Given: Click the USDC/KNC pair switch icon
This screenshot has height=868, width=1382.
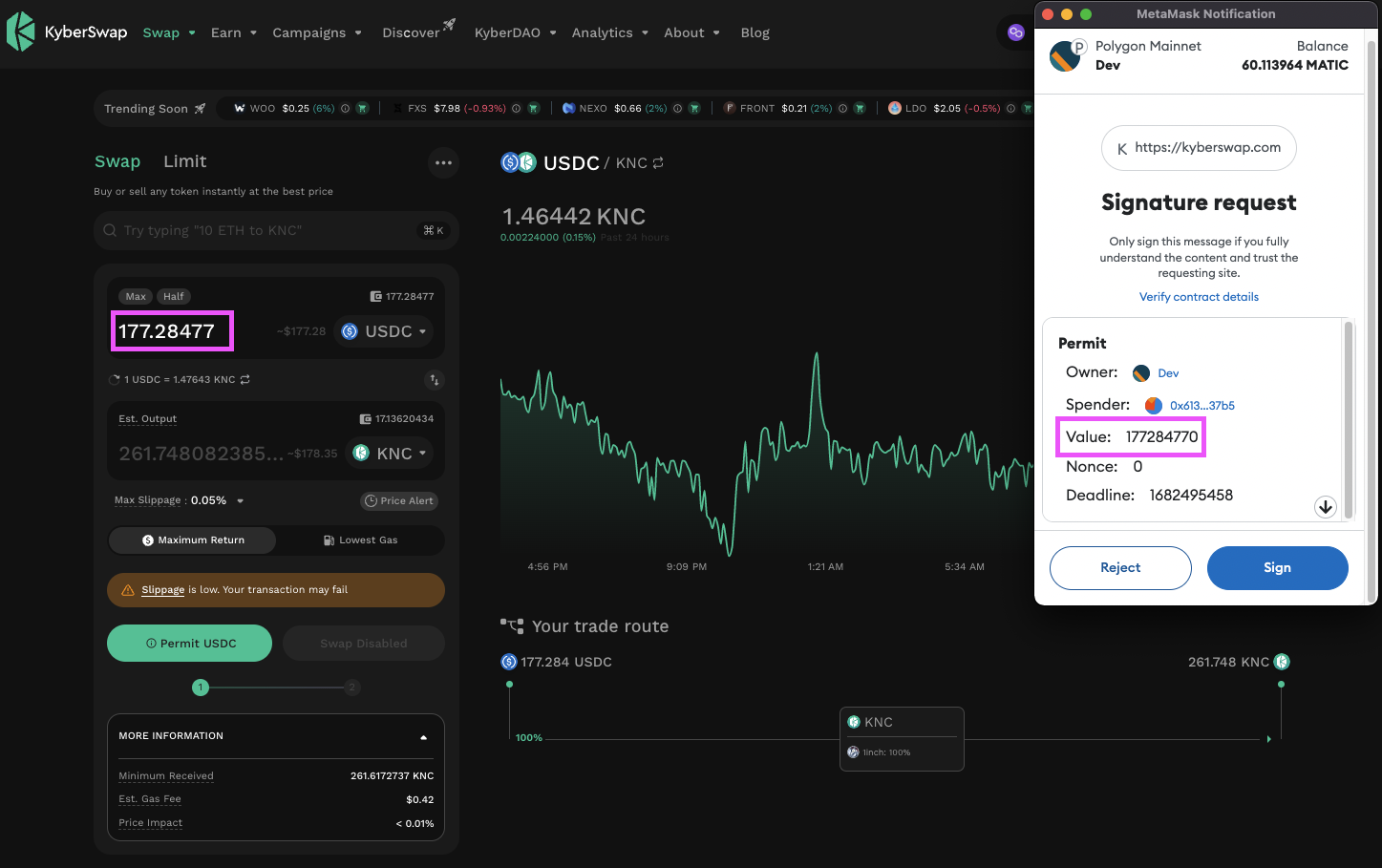Looking at the screenshot, I should (658, 163).
